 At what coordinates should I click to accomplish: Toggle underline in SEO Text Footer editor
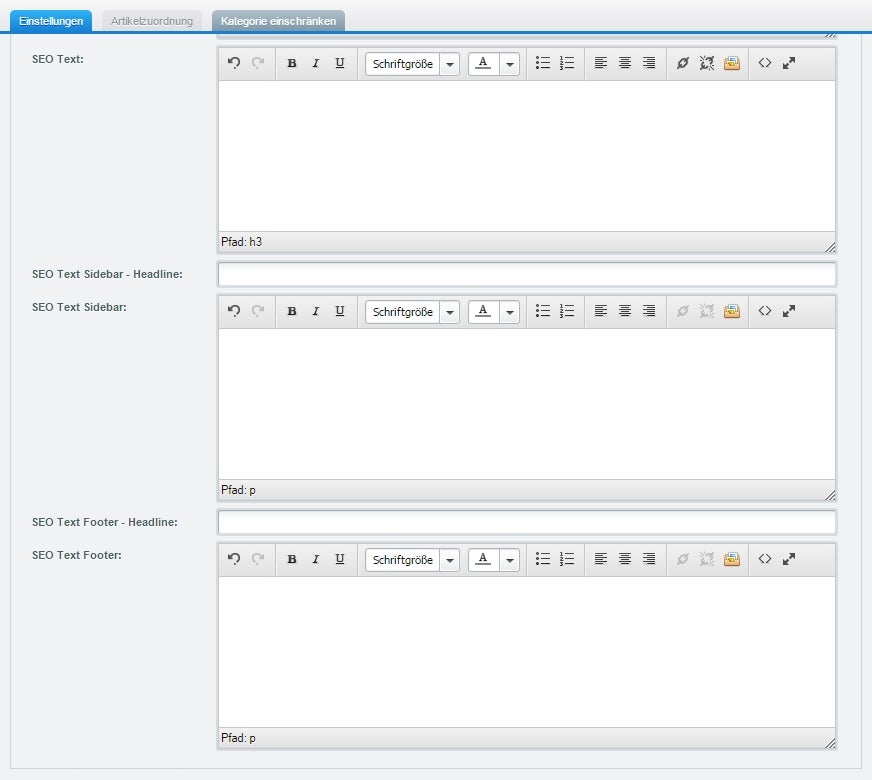[340, 559]
